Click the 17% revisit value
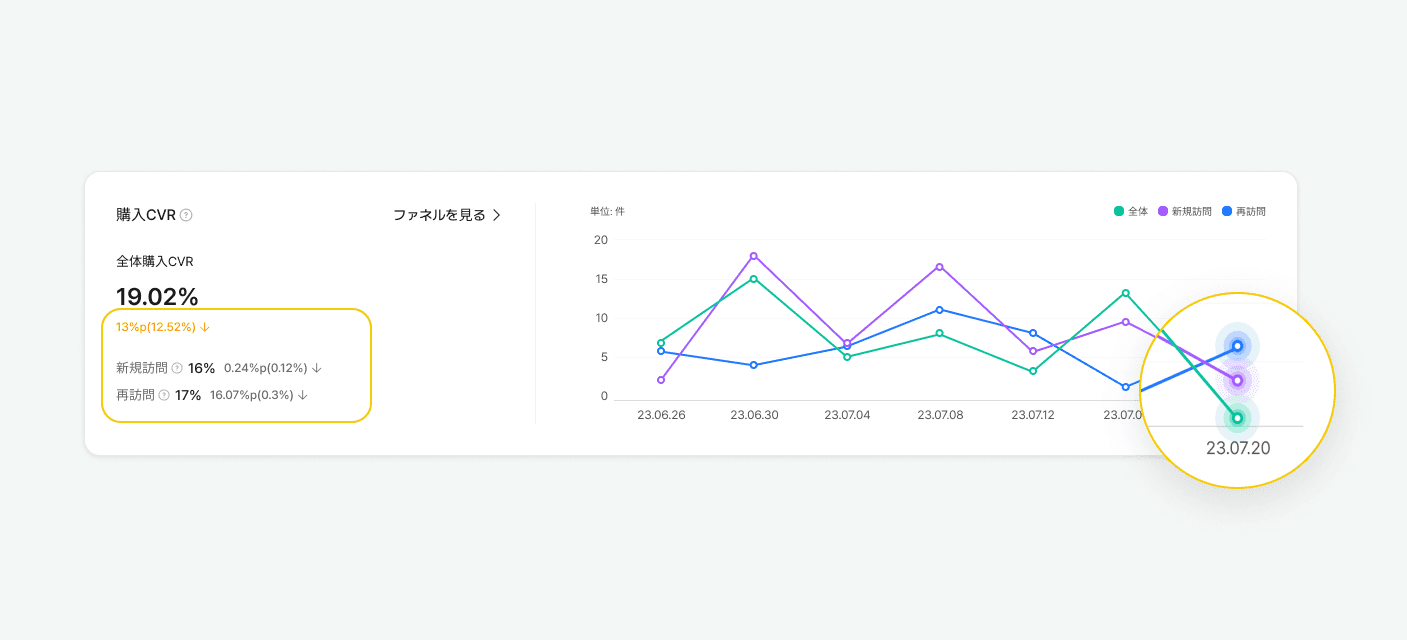 (x=188, y=395)
